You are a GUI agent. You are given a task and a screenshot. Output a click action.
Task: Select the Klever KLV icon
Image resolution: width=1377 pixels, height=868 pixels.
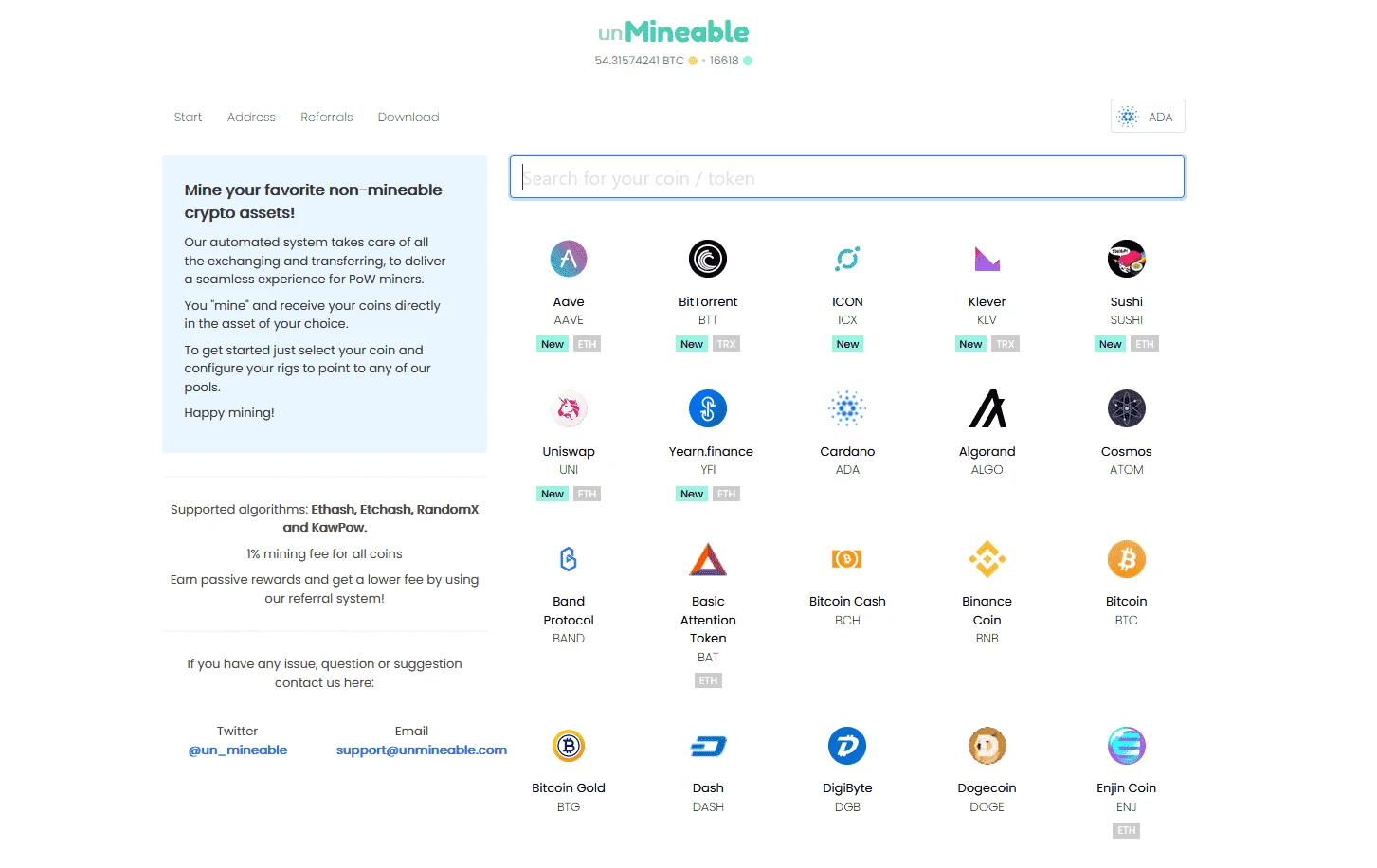[x=987, y=259]
